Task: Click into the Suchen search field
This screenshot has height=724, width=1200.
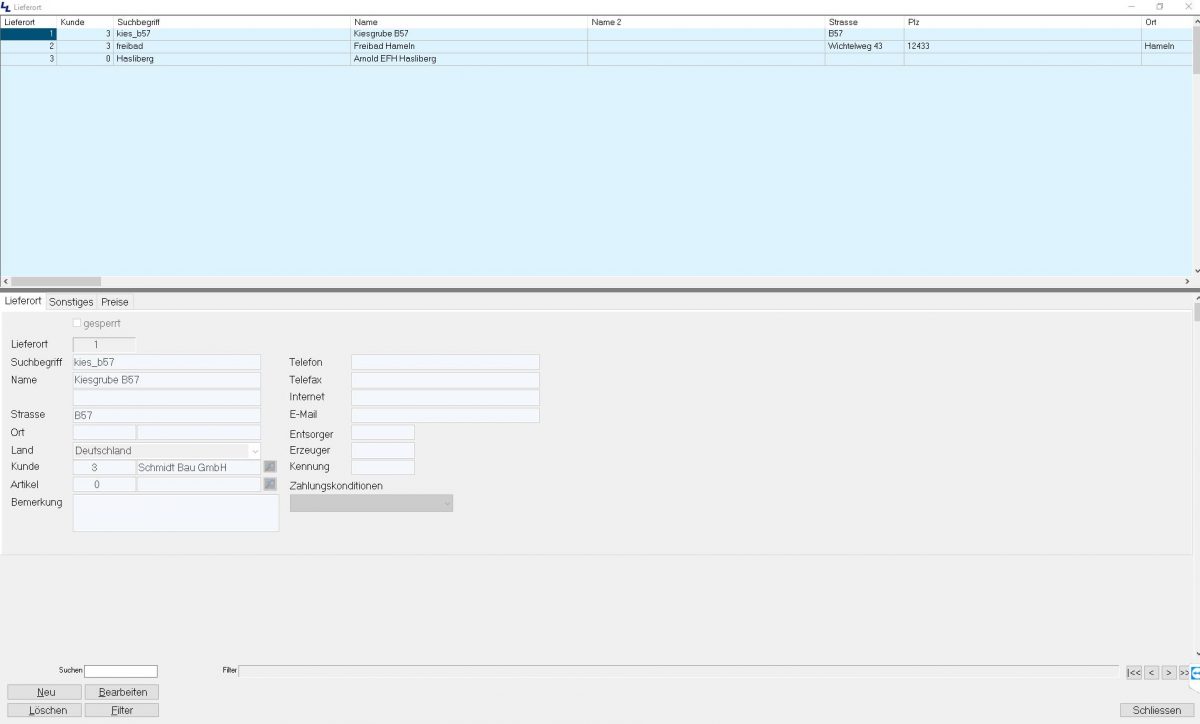Action: coord(121,671)
